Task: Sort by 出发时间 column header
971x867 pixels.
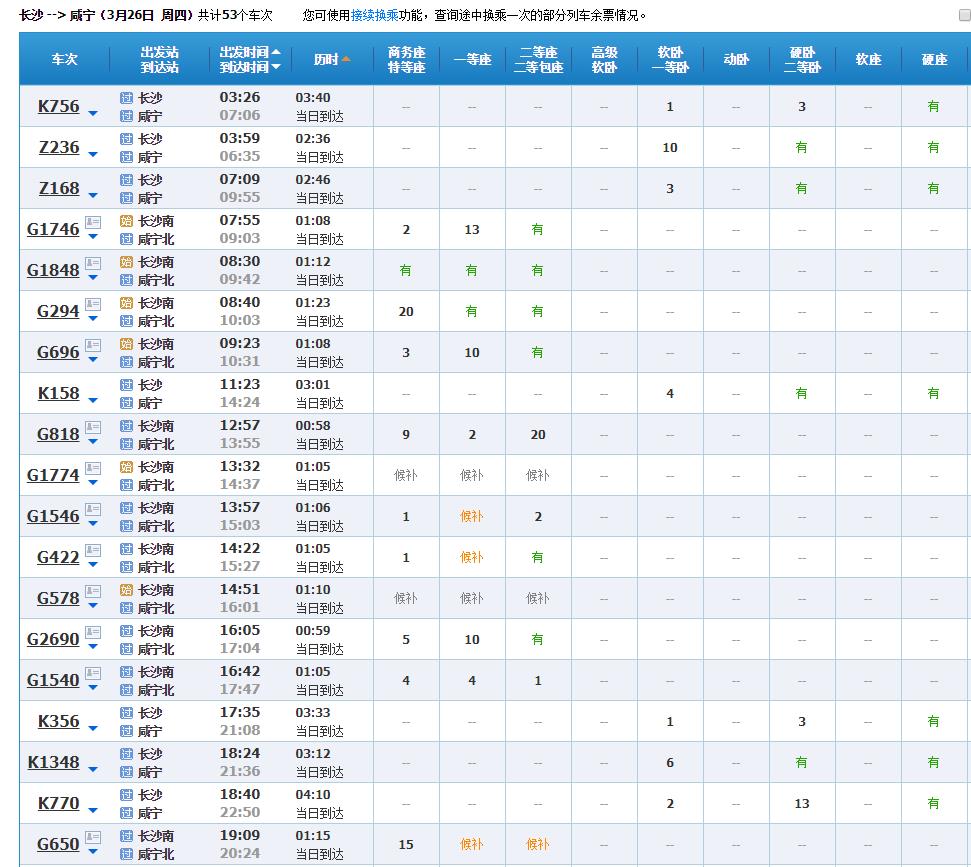Action: tap(250, 51)
